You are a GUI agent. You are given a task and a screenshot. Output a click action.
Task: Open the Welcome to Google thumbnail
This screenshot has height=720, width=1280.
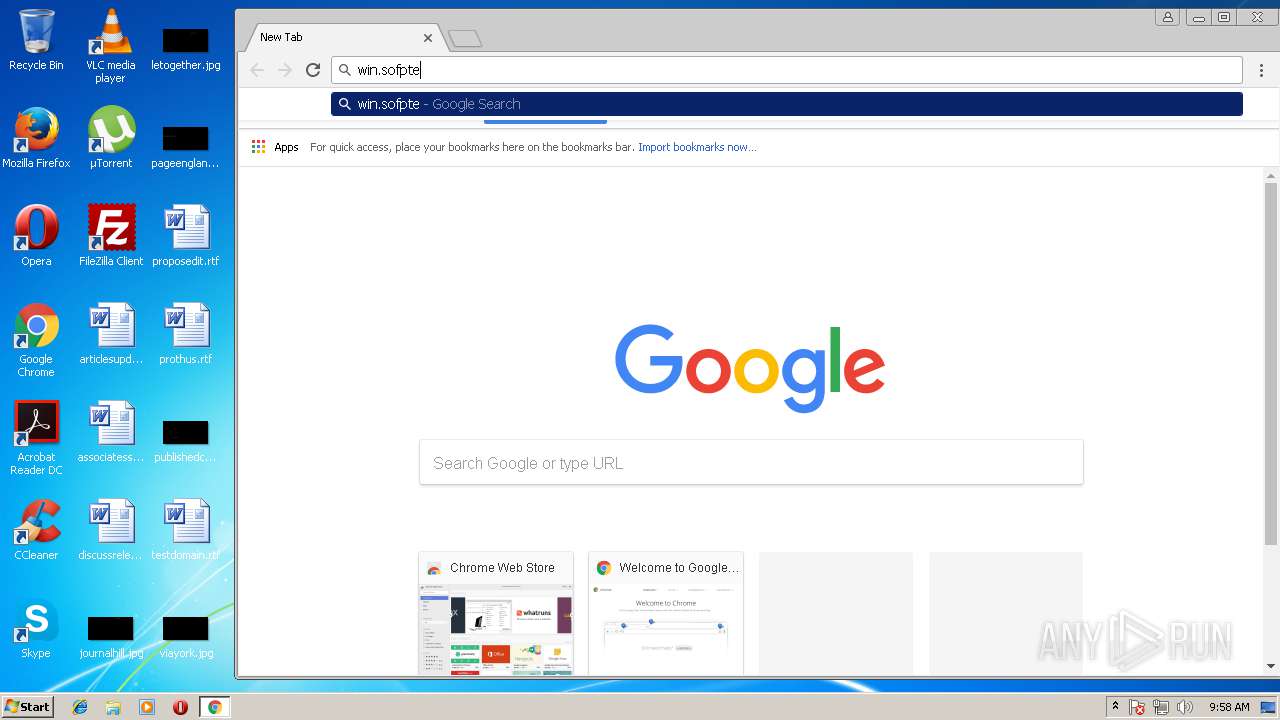[666, 613]
